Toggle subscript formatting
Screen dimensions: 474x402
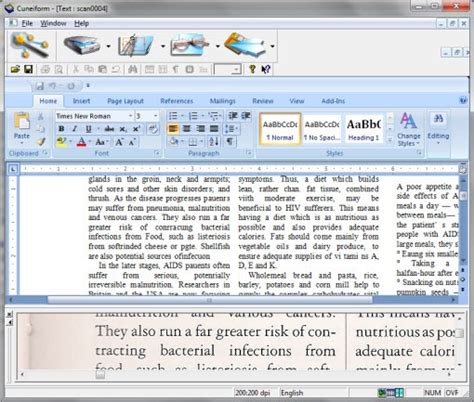click(123, 129)
